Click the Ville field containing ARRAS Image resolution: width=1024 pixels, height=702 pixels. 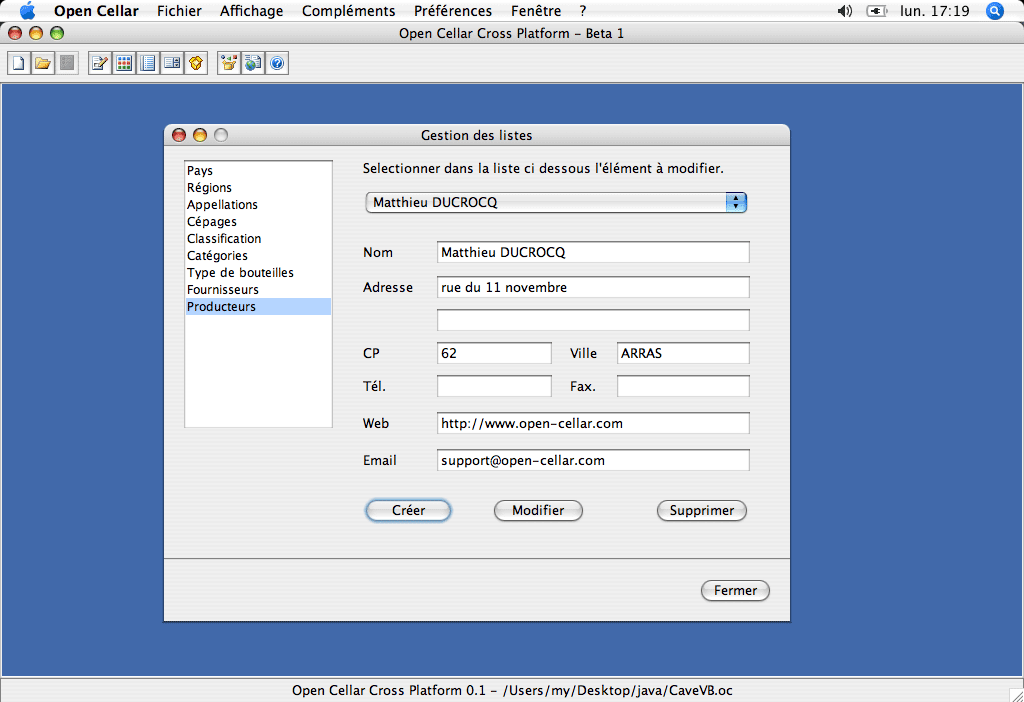tap(683, 353)
